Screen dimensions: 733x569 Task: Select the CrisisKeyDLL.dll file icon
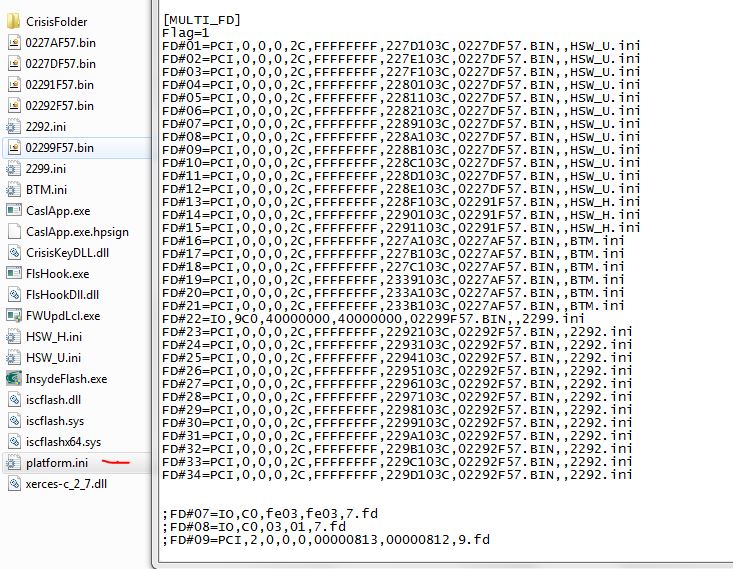pos(14,252)
